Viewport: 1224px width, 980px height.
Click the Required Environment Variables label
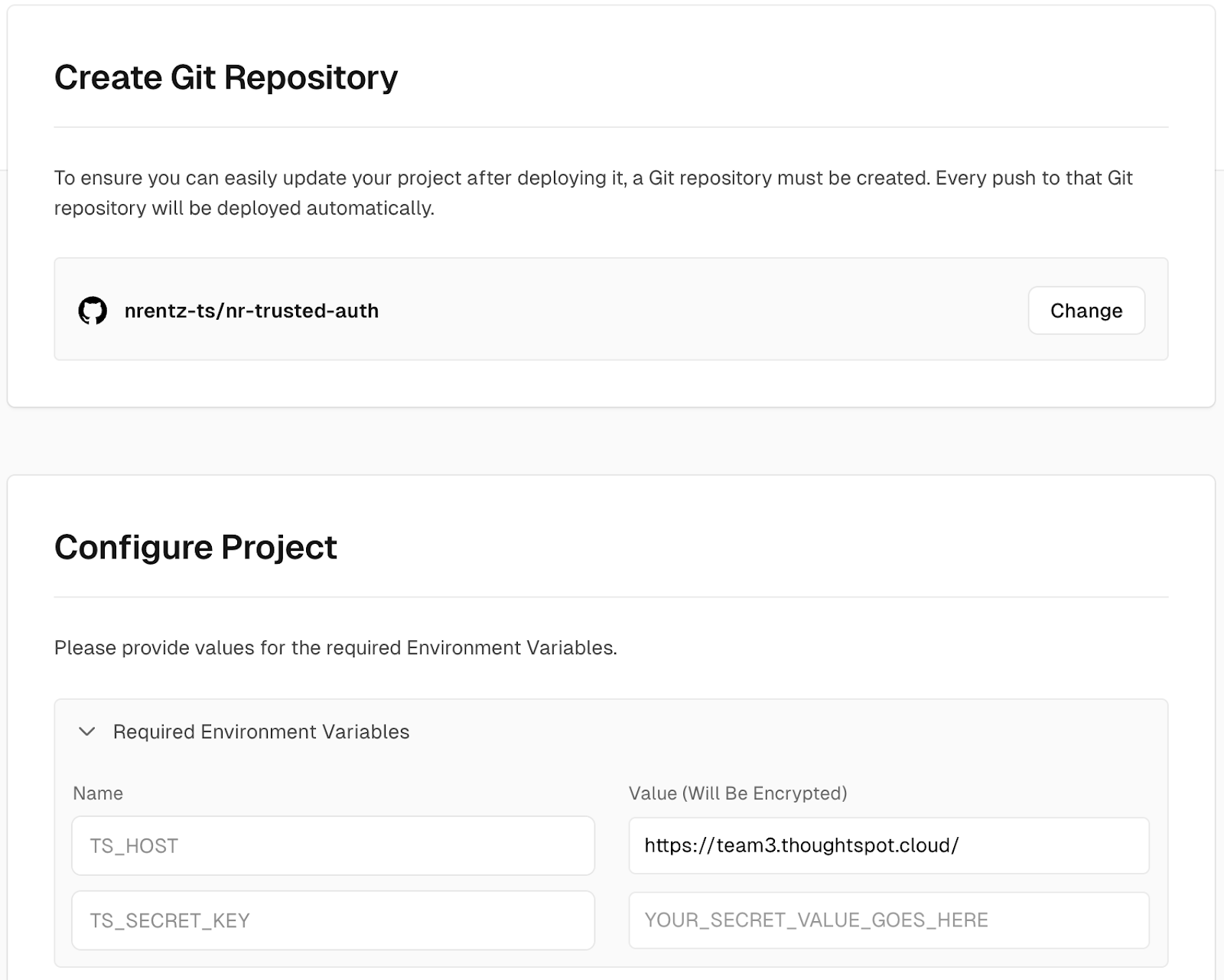tap(261, 732)
